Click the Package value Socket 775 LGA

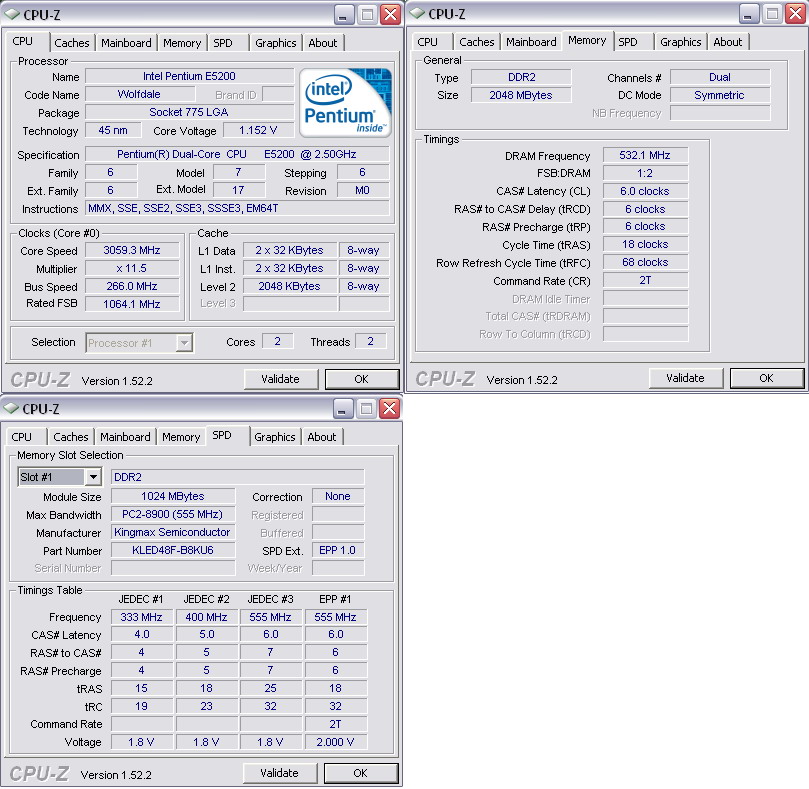189,112
